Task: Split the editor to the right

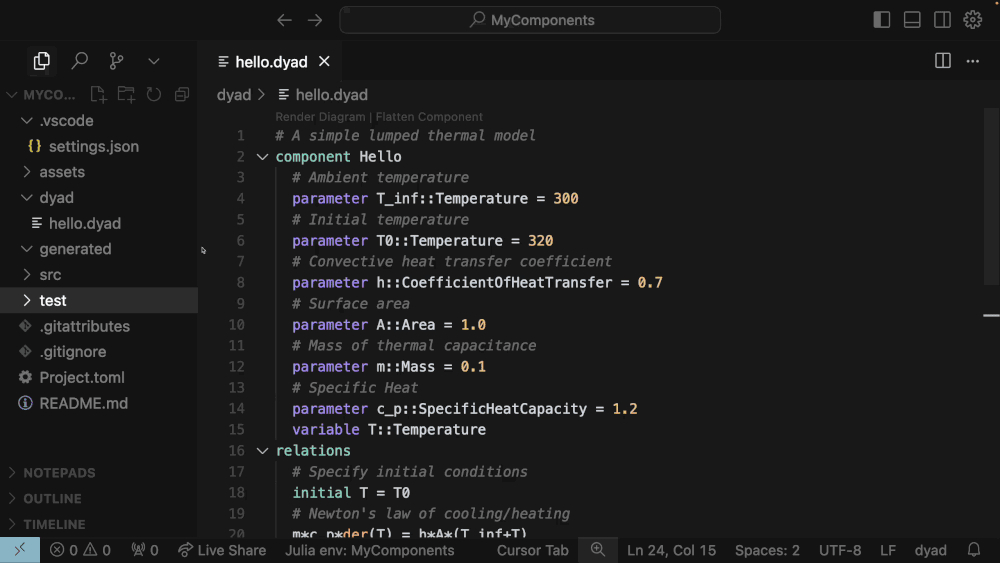Action: coord(942,61)
